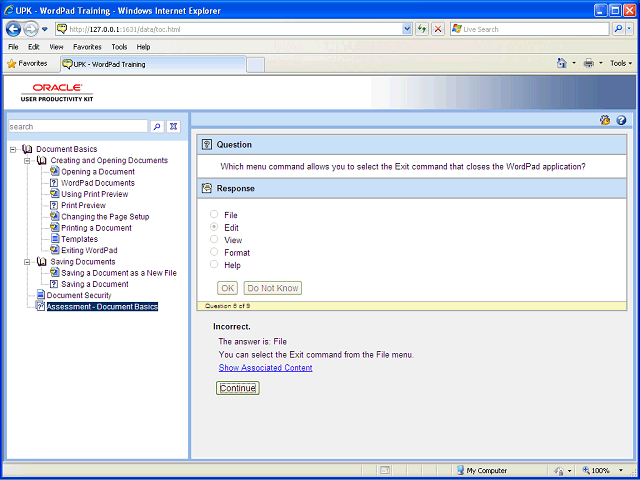Open Printing a Document topic
The height and width of the screenshot is (480, 640).
click(96, 228)
